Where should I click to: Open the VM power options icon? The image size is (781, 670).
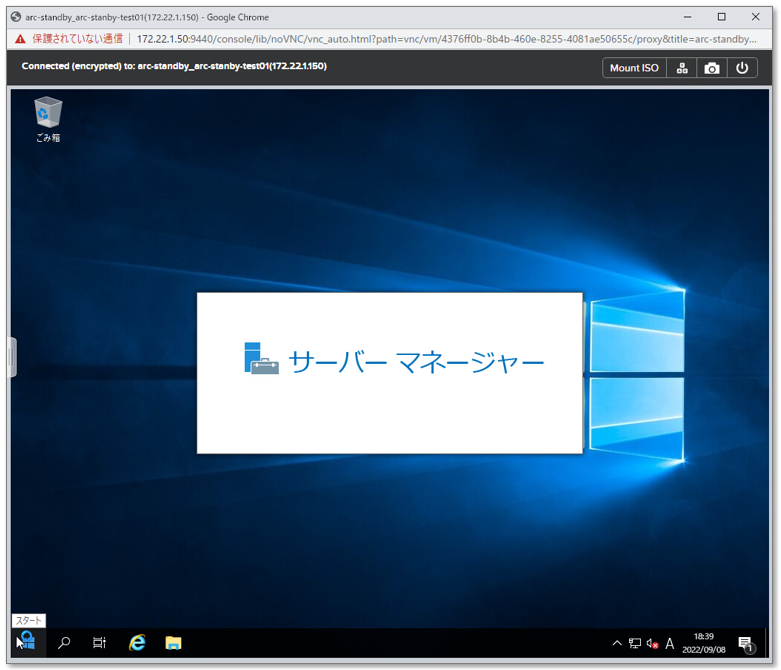742,68
